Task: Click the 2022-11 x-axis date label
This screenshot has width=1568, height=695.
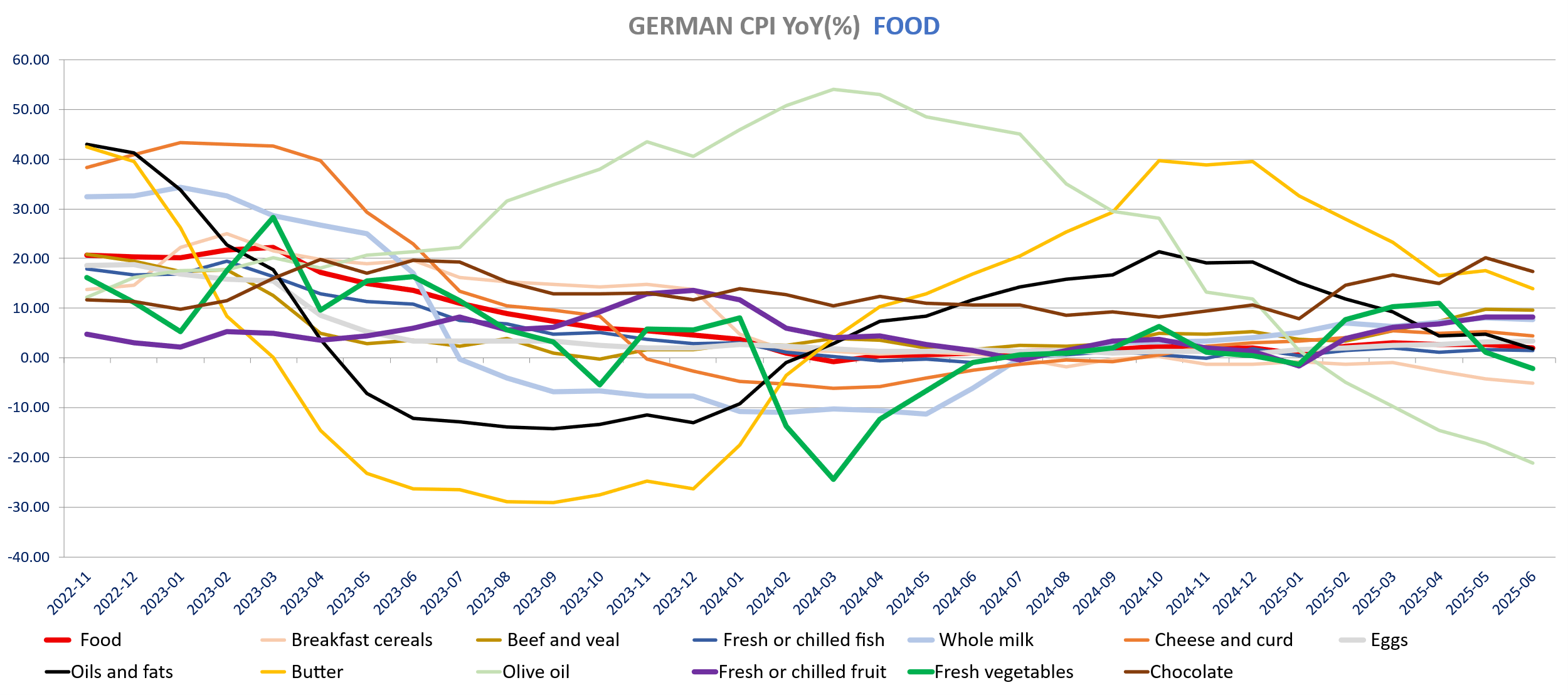Action: click(x=70, y=592)
